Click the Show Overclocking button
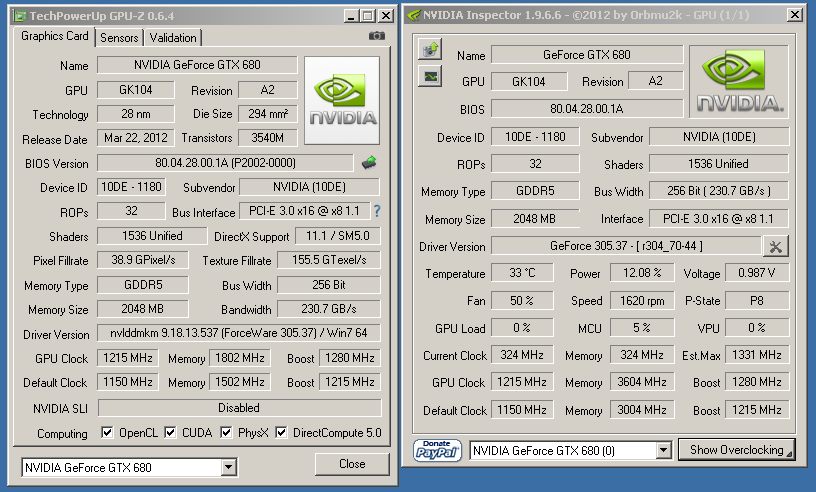This screenshot has width=816, height=492. (736, 450)
